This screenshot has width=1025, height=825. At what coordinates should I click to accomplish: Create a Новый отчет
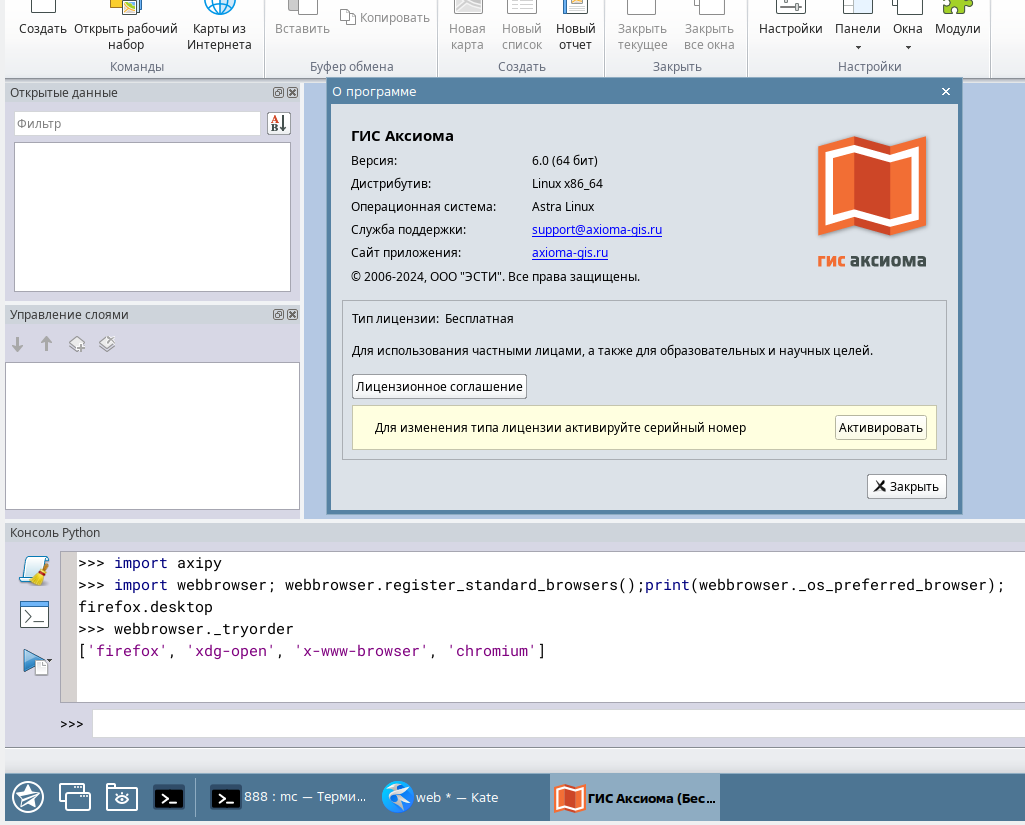[x=575, y=19]
